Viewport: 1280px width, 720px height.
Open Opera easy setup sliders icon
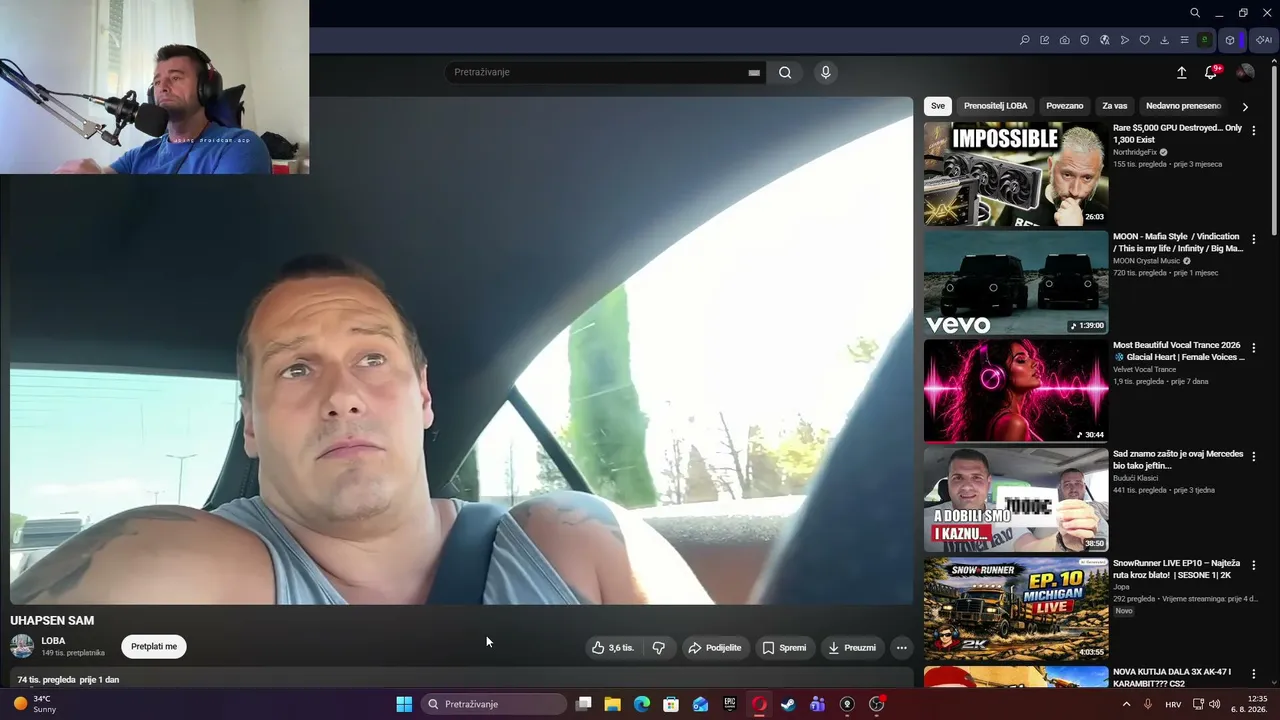point(1185,40)
